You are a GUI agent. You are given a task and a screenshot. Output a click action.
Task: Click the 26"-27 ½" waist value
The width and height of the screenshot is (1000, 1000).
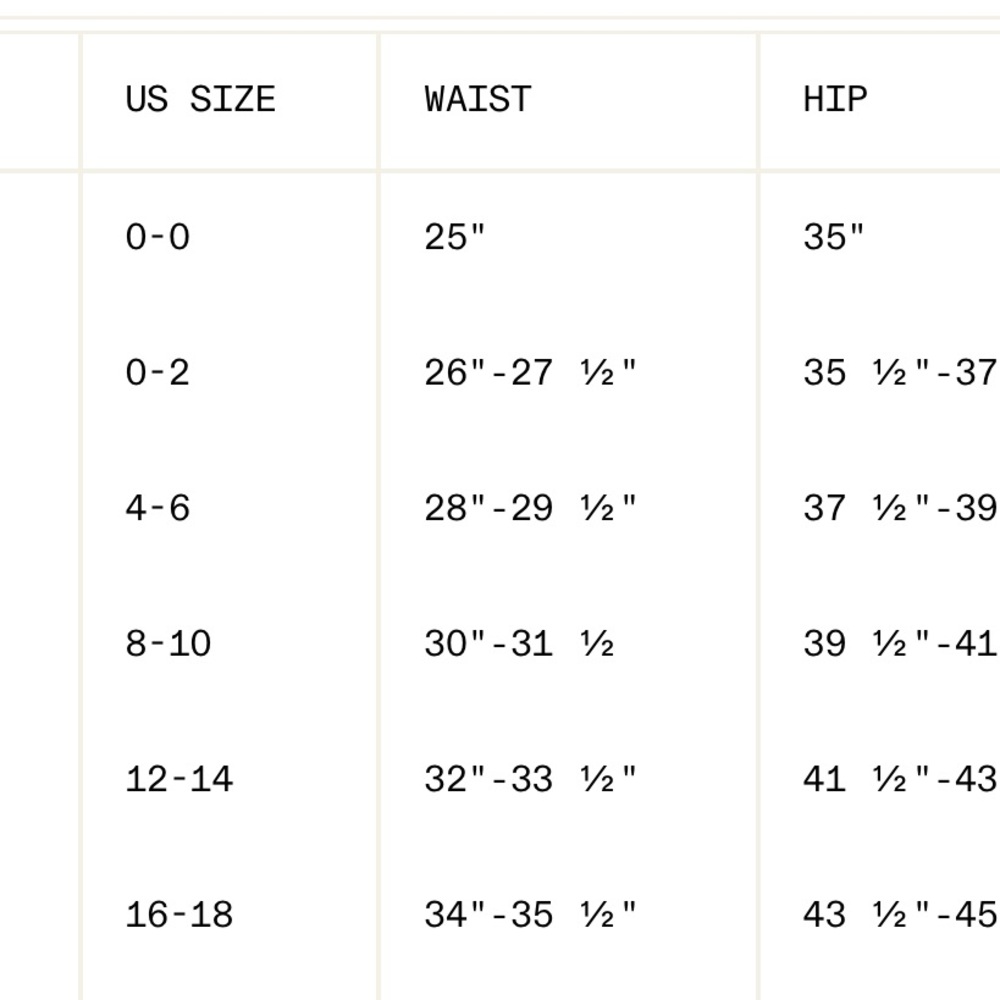(531, 373)
